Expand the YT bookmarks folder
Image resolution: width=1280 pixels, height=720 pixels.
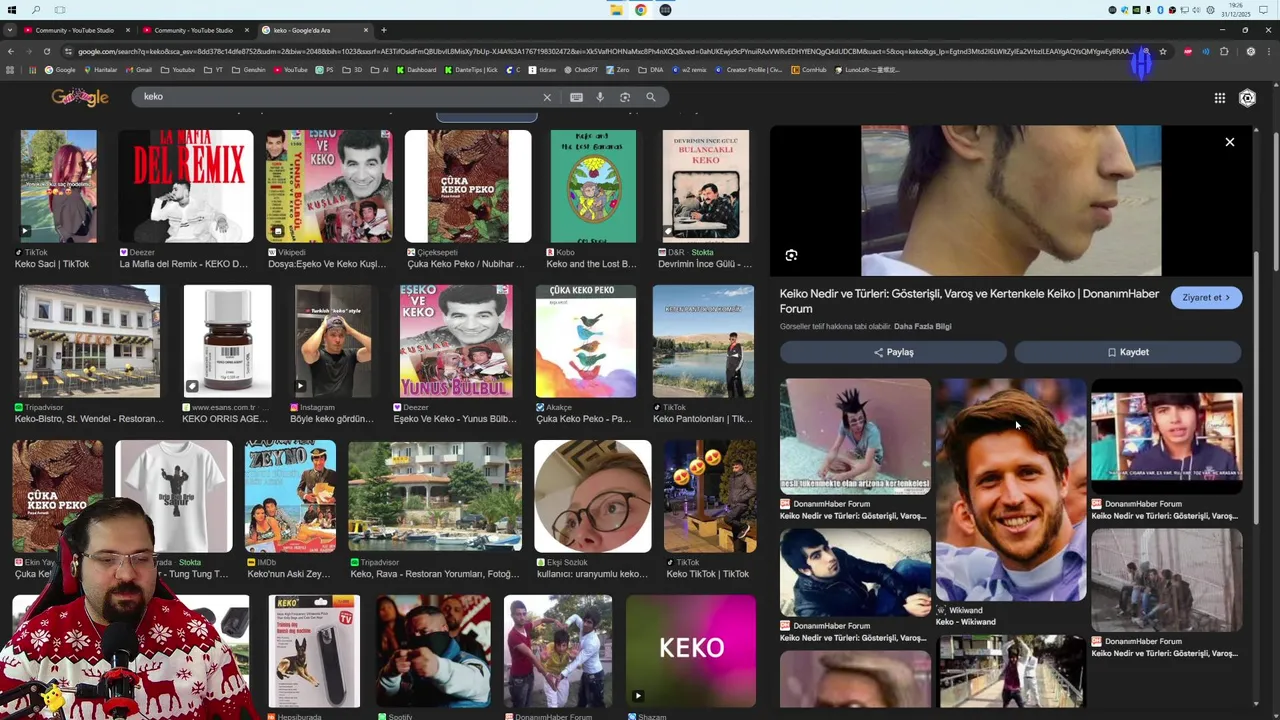click(x=213, y=70)
